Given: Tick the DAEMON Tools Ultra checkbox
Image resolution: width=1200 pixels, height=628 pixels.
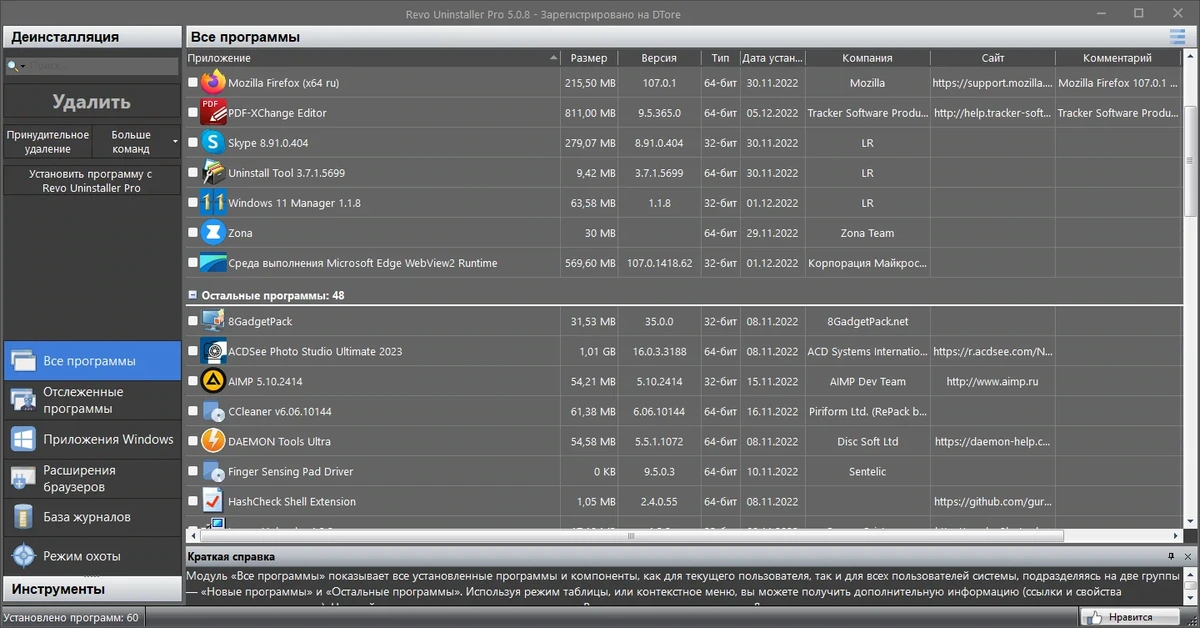Looking at the screenshot, I should (193, 441).
